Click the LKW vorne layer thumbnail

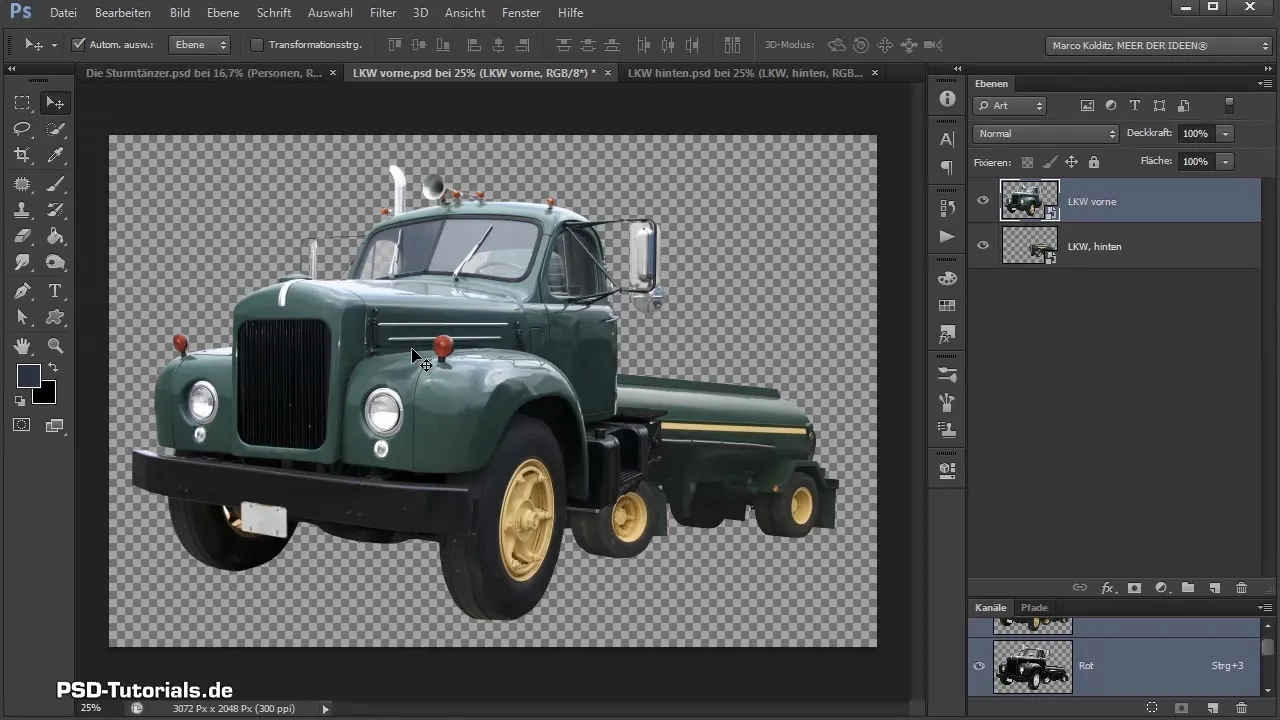click(1029, 201)
